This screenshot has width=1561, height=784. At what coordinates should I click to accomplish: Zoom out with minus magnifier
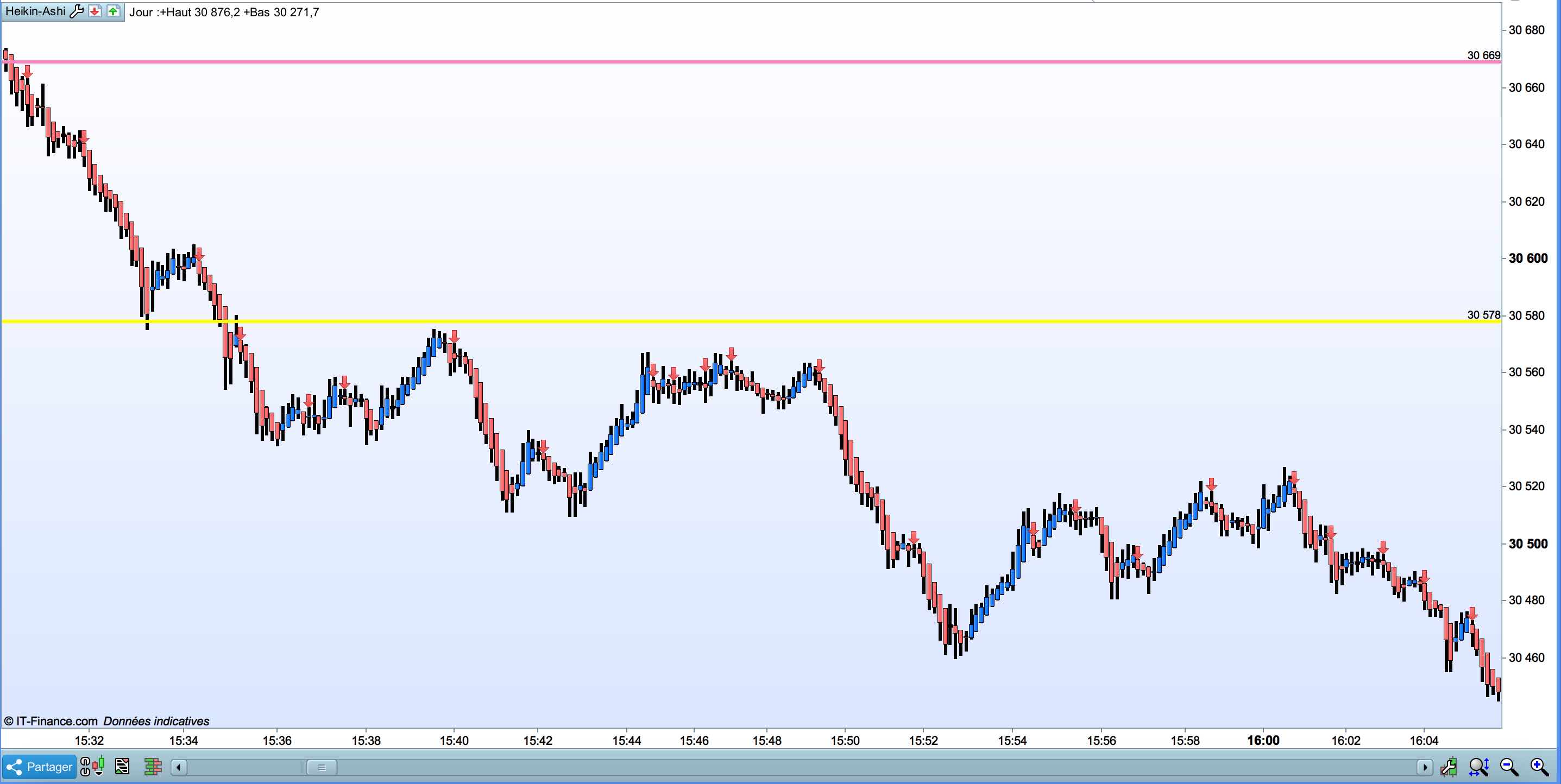click(x=1509, y=767)
